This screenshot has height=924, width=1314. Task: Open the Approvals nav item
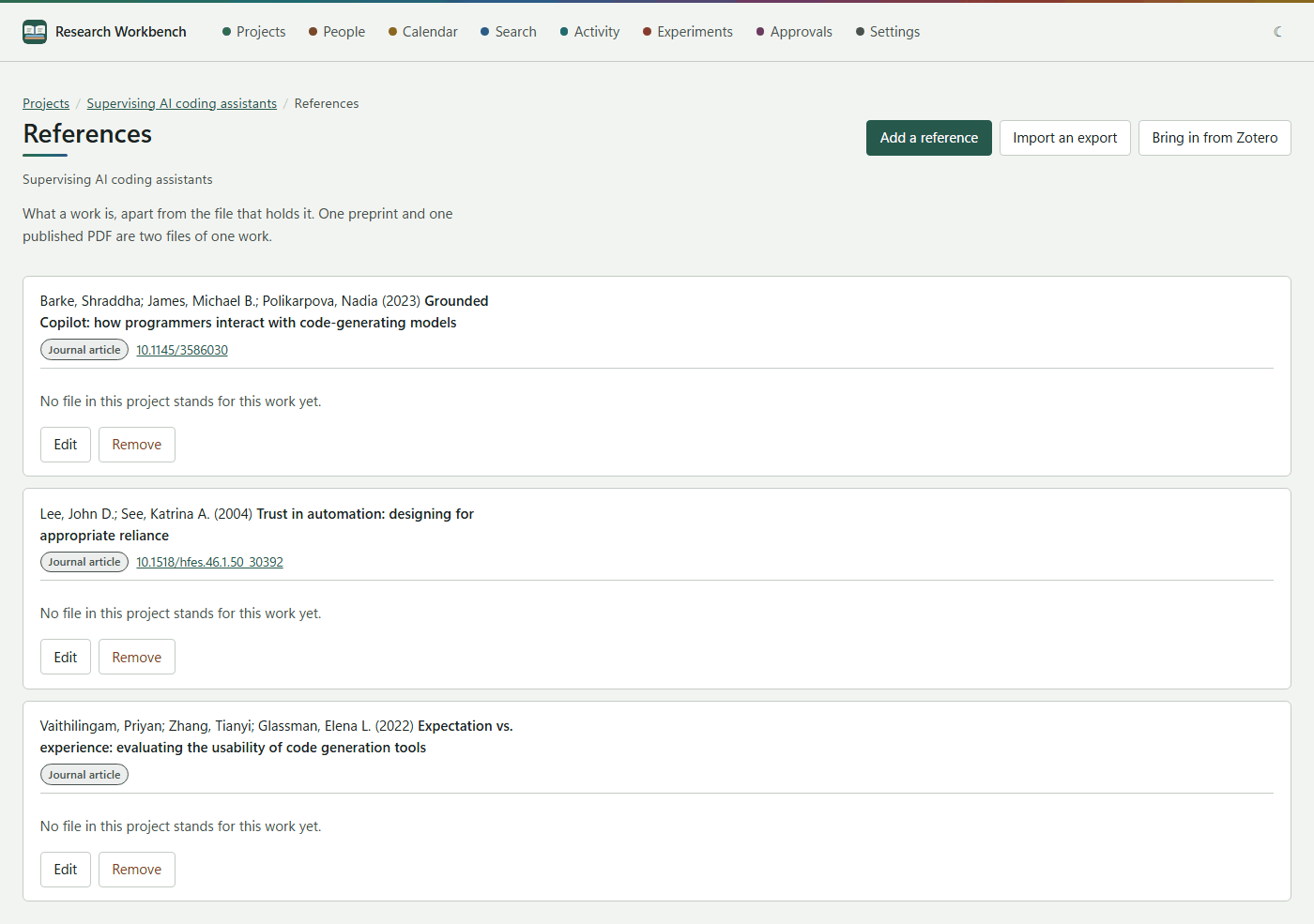coord(794,32)
